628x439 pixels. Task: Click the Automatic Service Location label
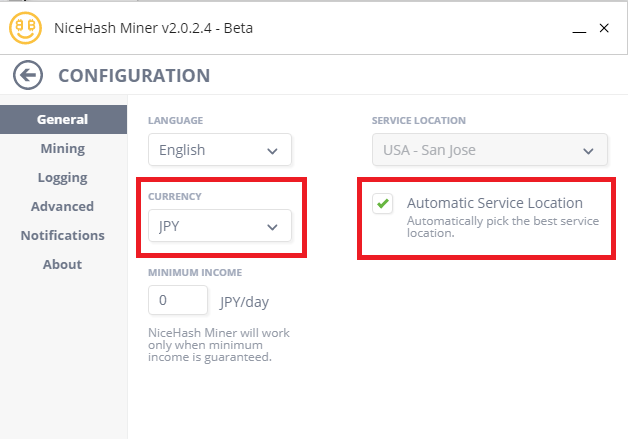pos(494,203)
